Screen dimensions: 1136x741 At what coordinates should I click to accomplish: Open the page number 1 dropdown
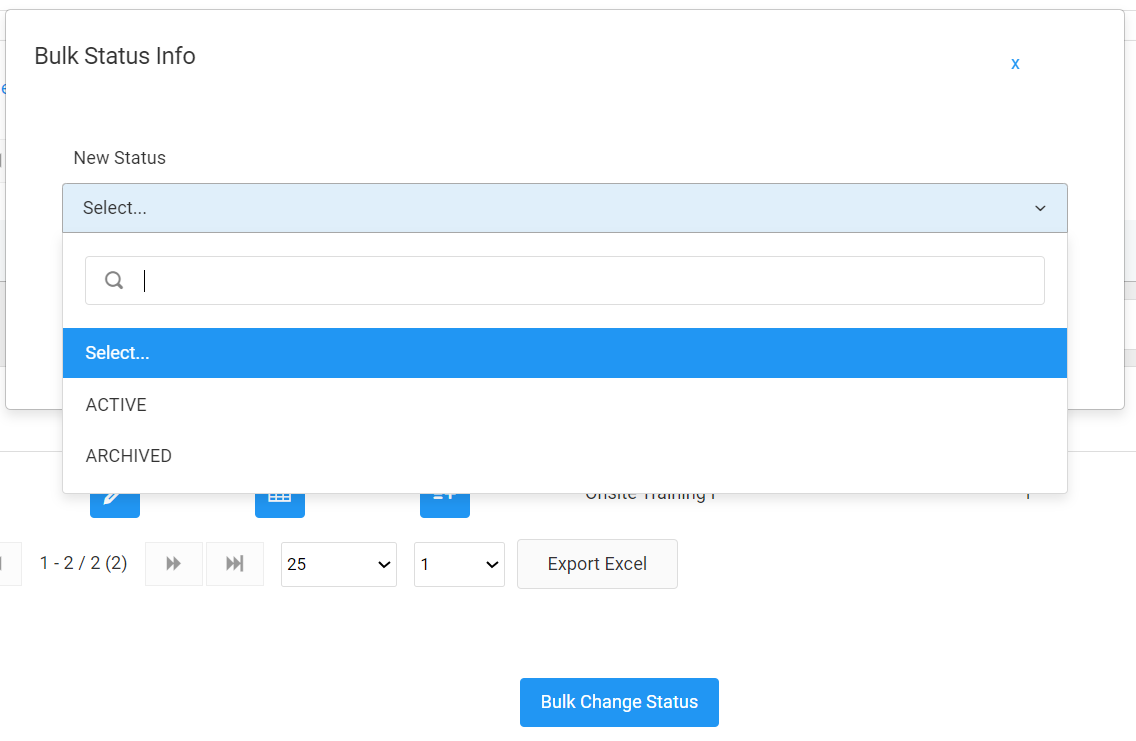coord(459,564)
